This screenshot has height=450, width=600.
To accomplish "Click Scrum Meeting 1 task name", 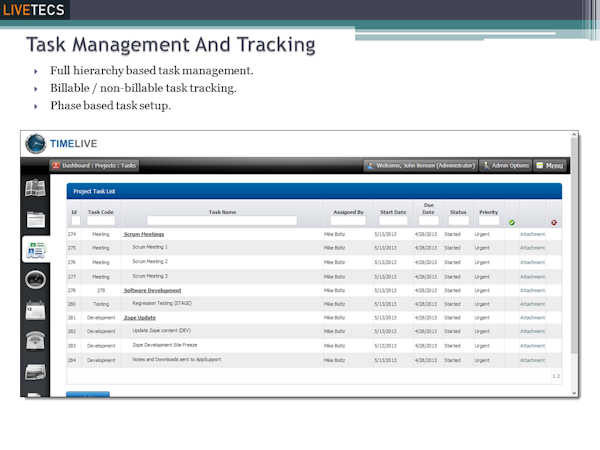I will click(150, 247).
